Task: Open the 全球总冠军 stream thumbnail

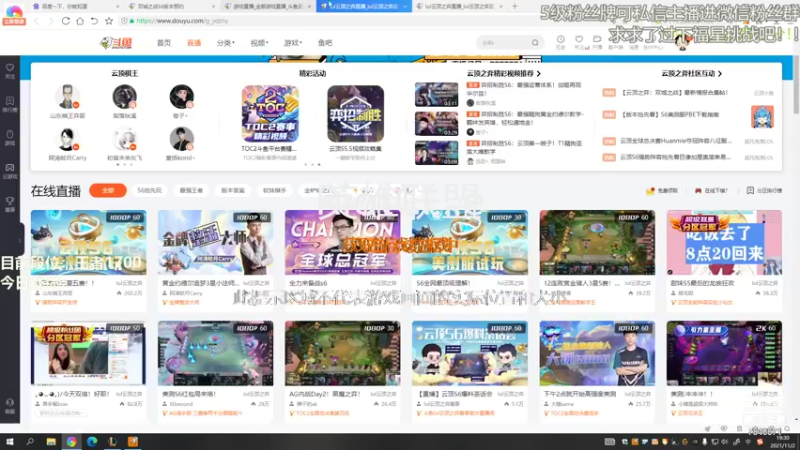Action: (x=342, y=242)
